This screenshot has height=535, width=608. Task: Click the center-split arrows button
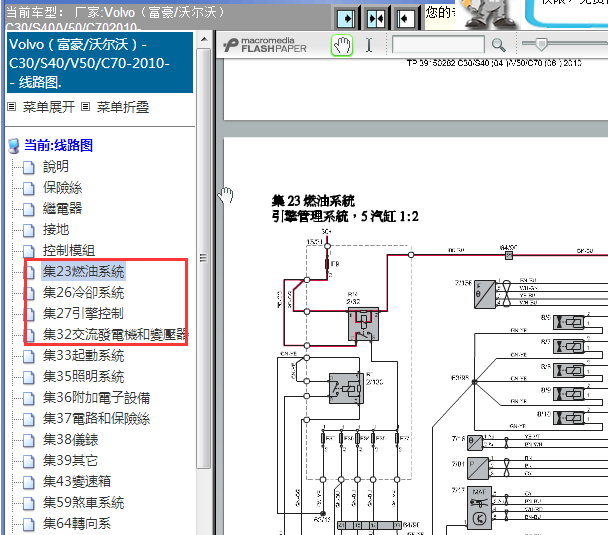click(375, 18)
